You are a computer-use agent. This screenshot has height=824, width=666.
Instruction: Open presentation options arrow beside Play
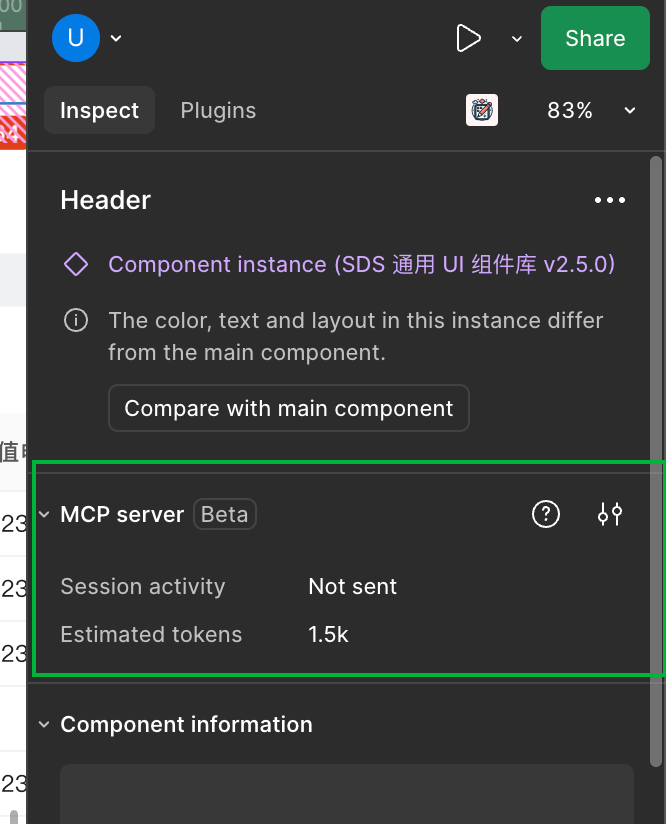click(x=517, y=38)
